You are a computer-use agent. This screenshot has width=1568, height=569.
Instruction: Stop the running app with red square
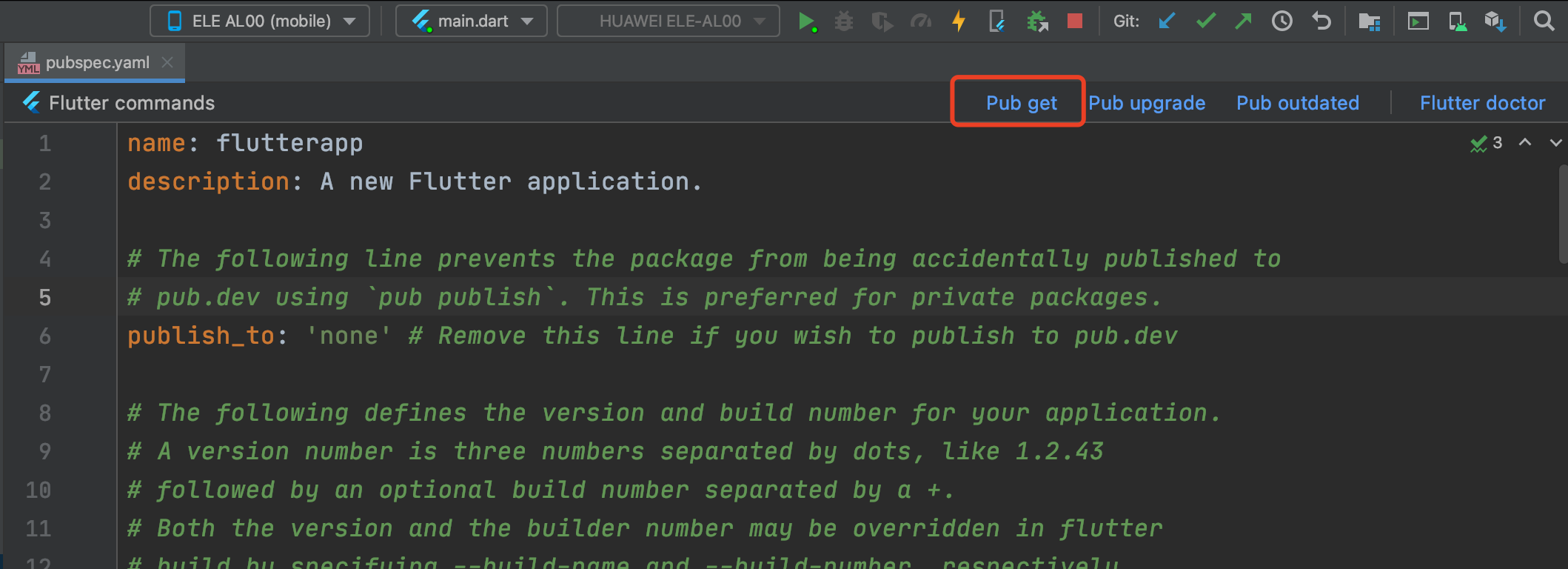click(x=1075, y=21)
